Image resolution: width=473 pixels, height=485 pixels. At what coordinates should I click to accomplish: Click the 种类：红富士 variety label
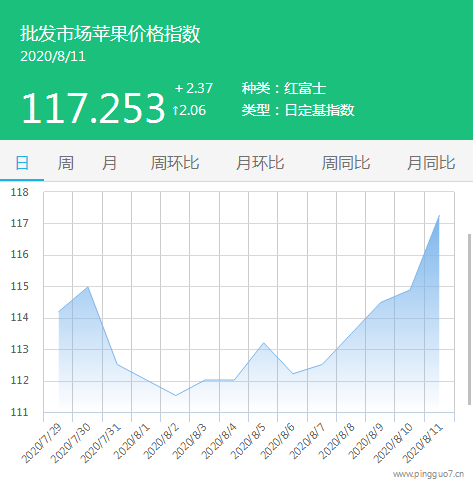click(284, 88)
